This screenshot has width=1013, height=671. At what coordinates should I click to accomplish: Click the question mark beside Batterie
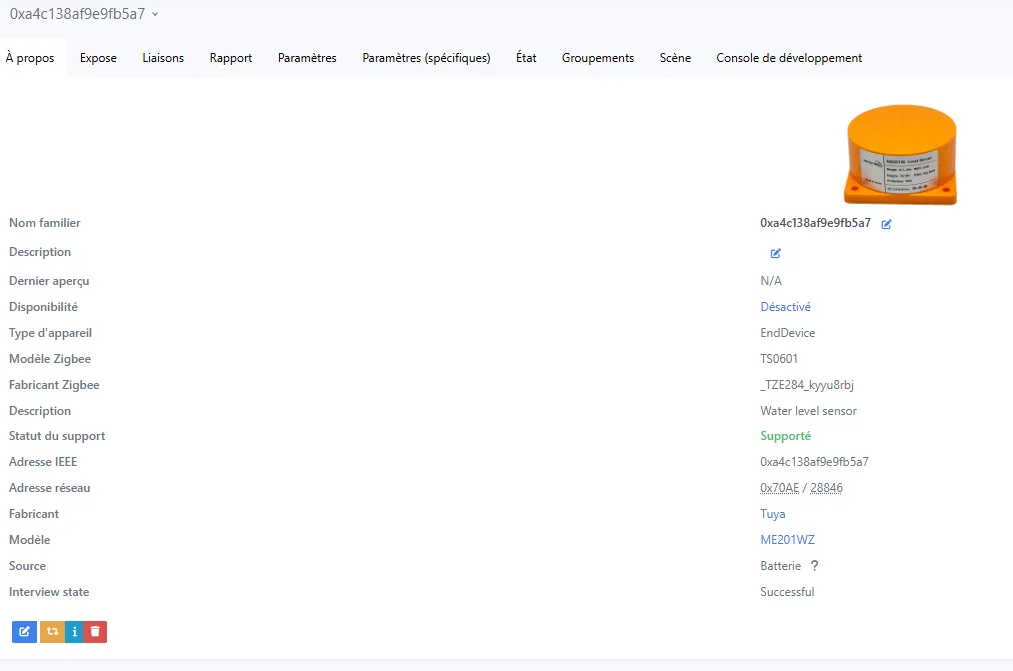814,566
